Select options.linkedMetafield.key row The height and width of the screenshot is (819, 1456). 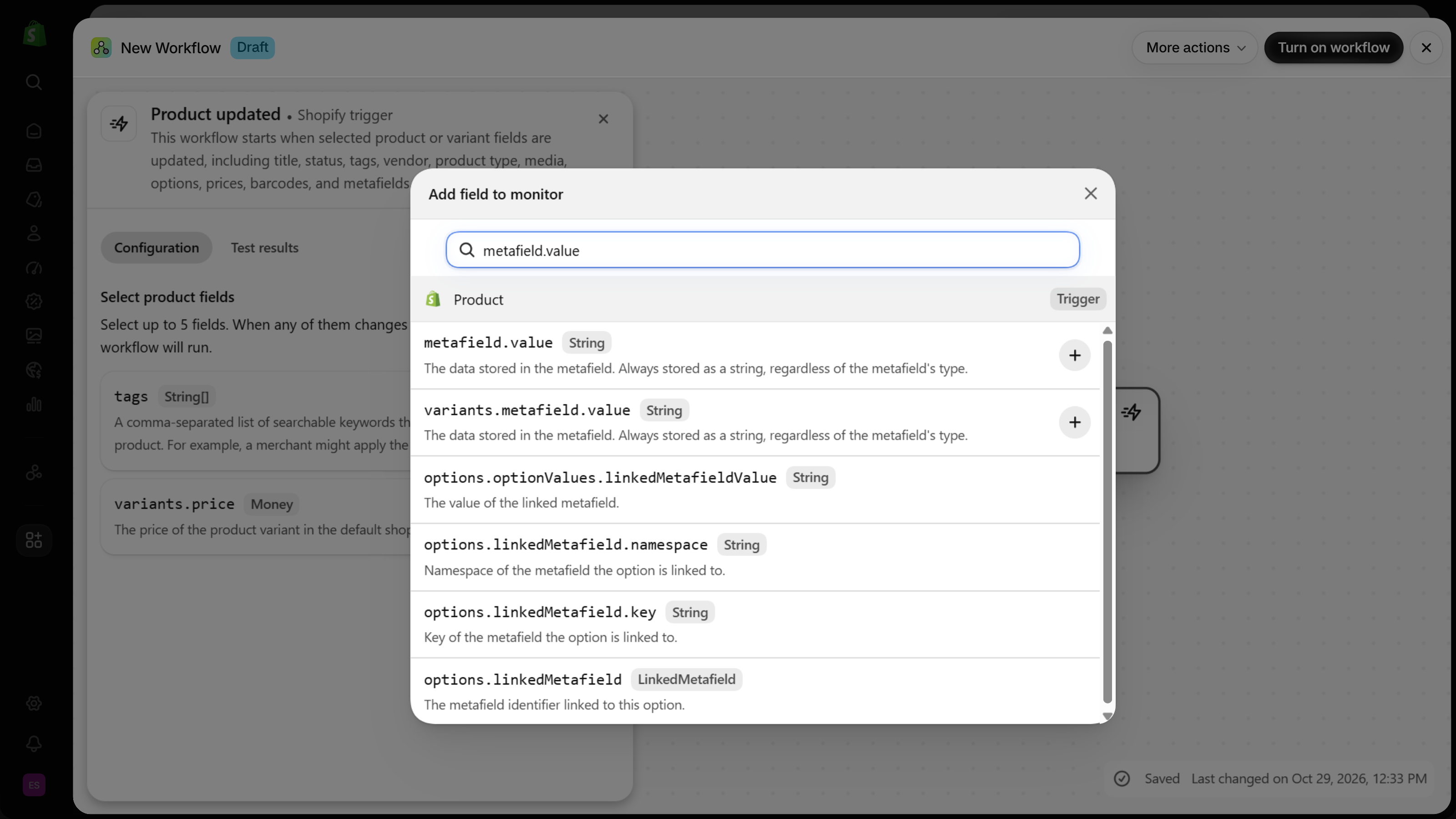point(755,624)
